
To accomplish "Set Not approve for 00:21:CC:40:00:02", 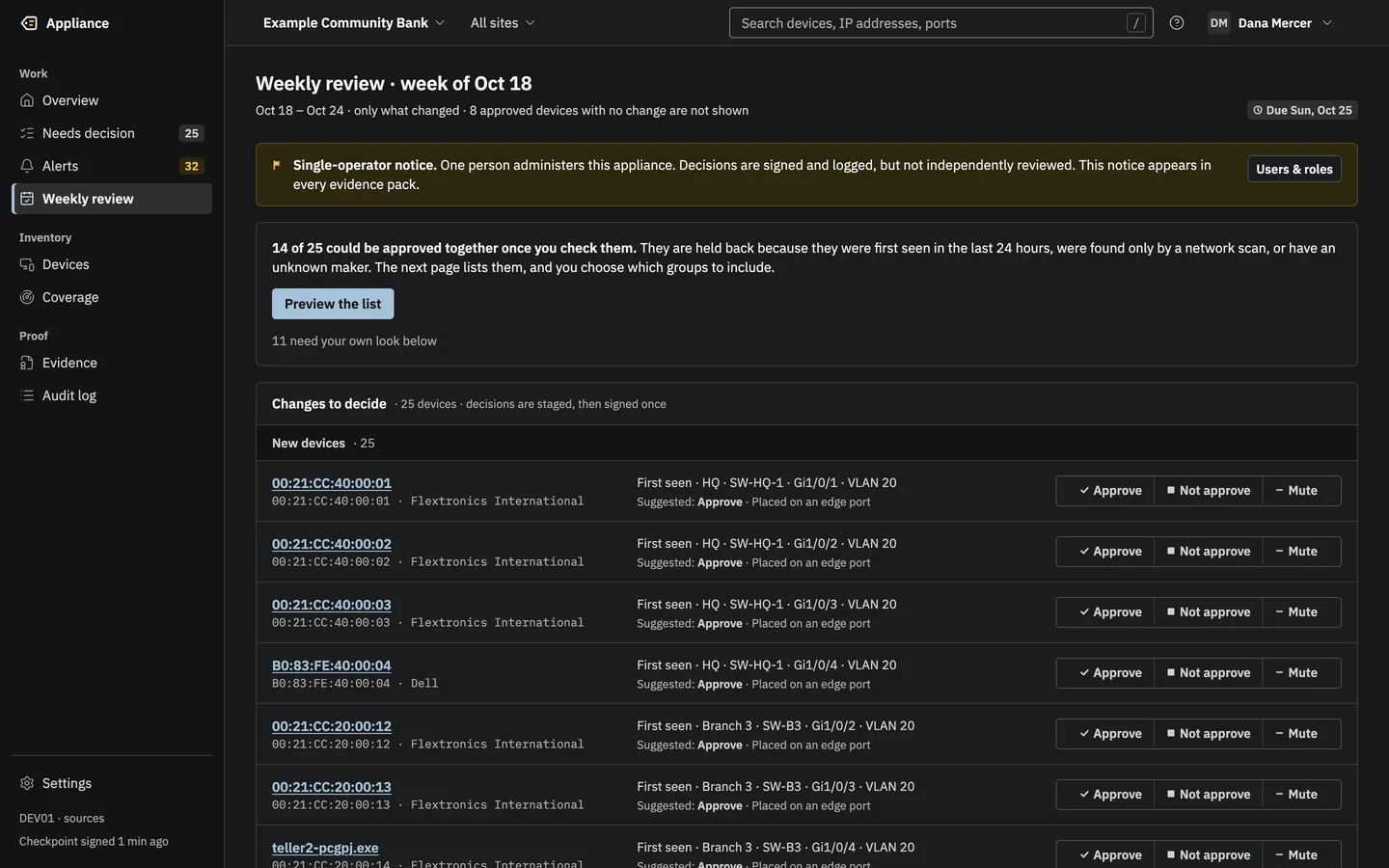I will tap(1209, 552).
